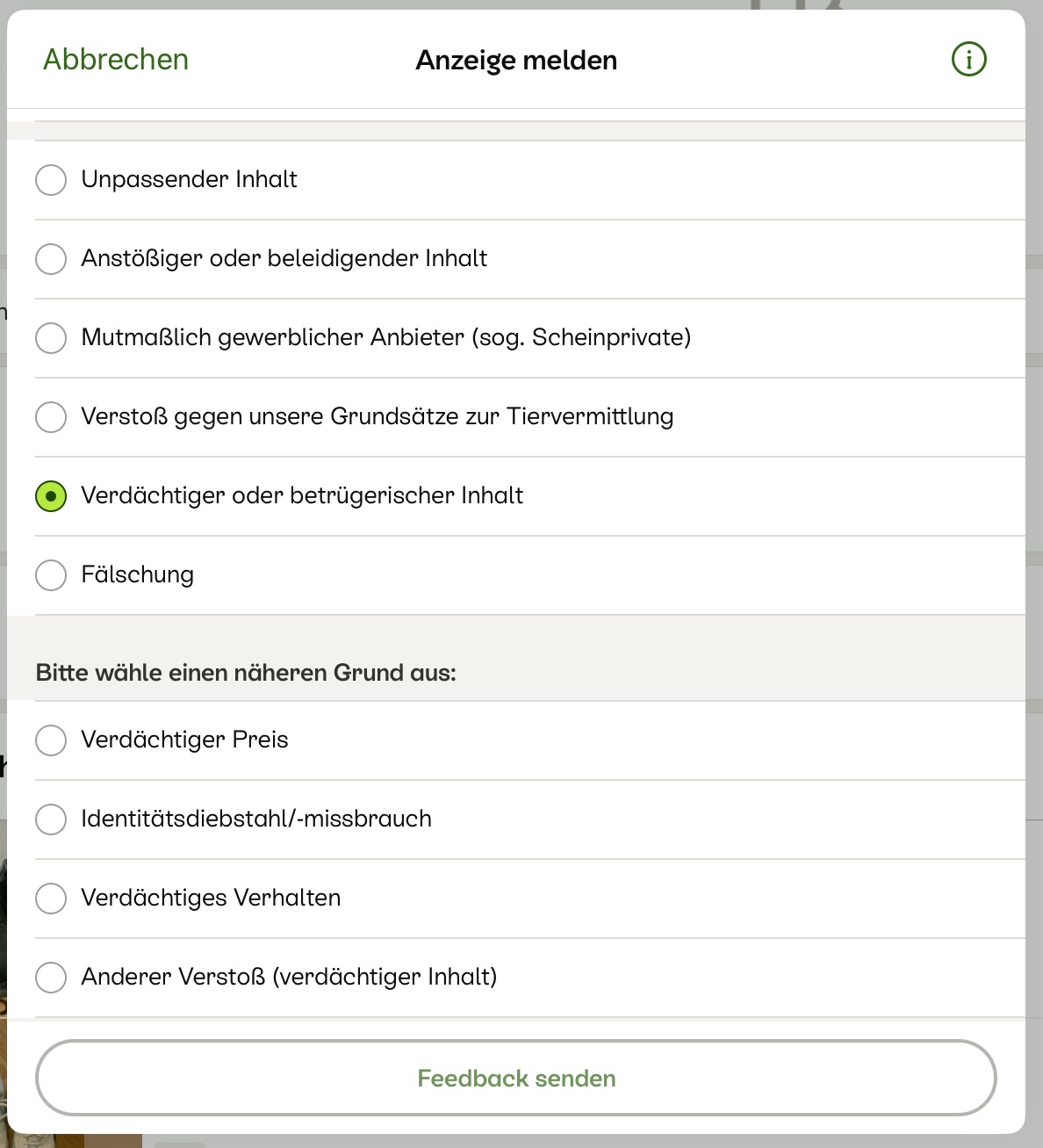Image resolution: width=1043 pixels, height=1148 pixels.
Task: Send report with Feedback senden button
Action: click(516, 1078)
